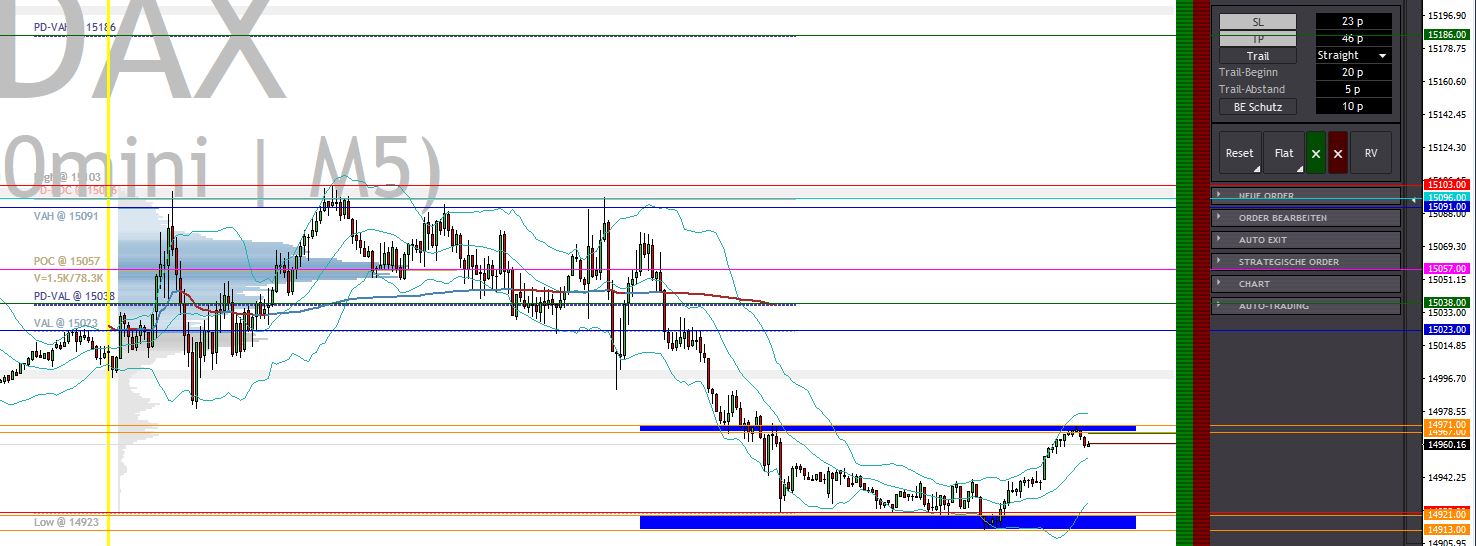Click the upper blue resistance zone bar
Screen dimensions: 1476x546
click(887, 428)
